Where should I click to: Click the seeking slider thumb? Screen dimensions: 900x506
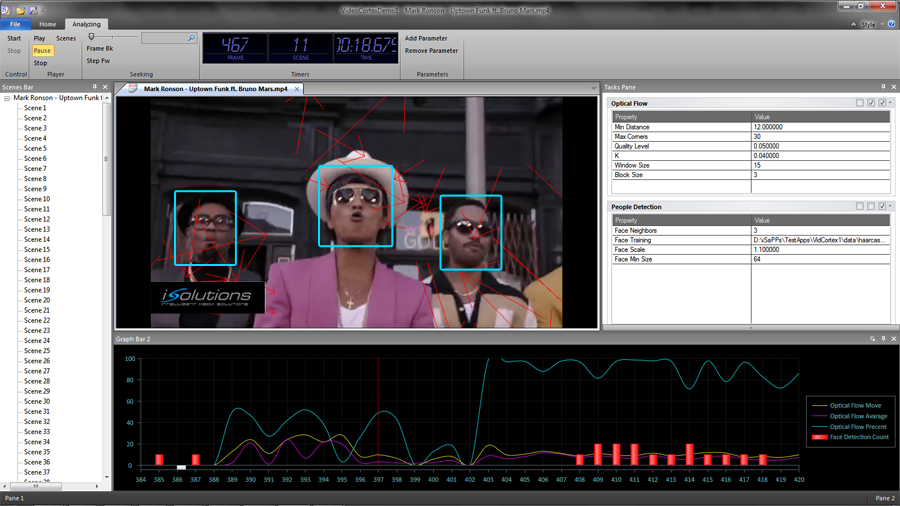[x=91, y=37]
